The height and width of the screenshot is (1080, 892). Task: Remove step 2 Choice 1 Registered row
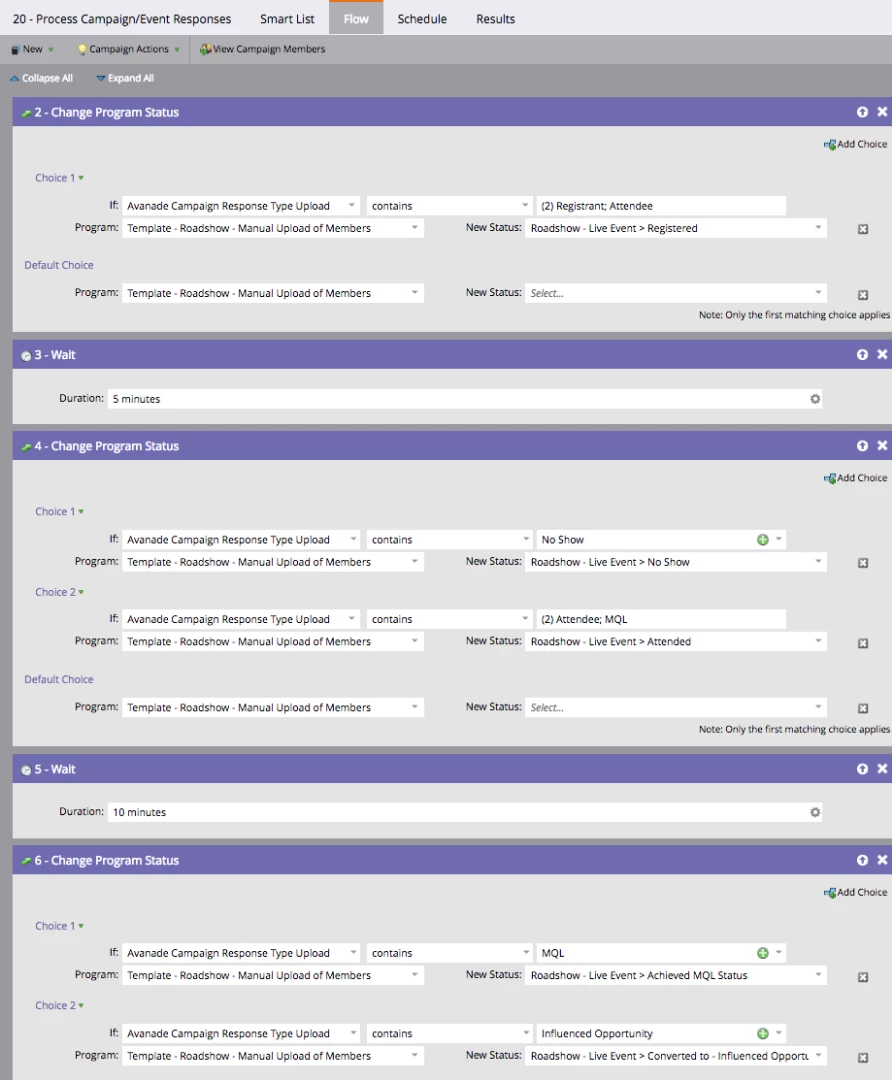point(862,229)
